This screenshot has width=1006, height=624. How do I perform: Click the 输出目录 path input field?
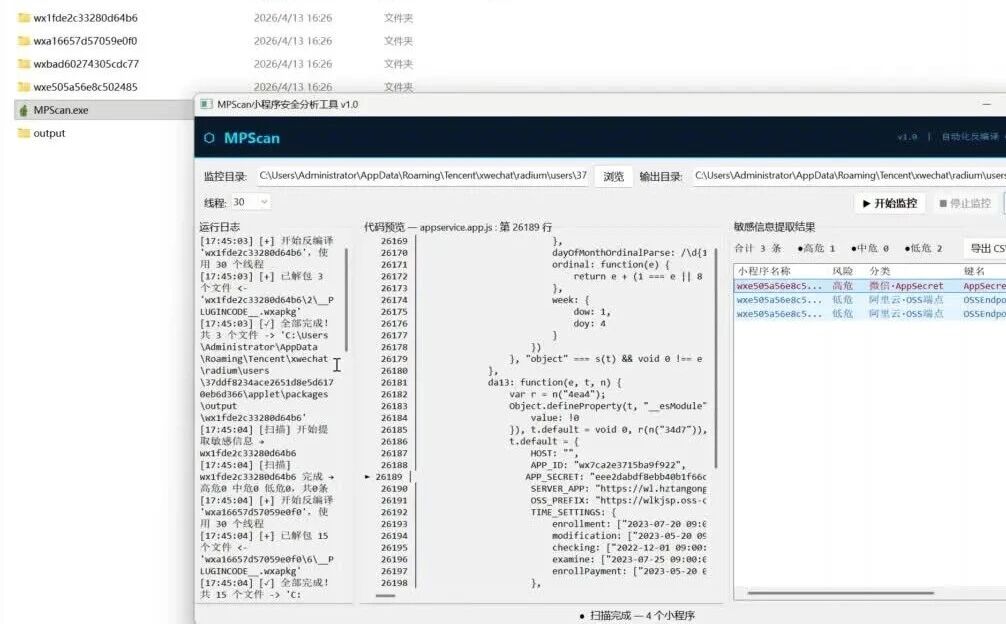click(849, 176)
